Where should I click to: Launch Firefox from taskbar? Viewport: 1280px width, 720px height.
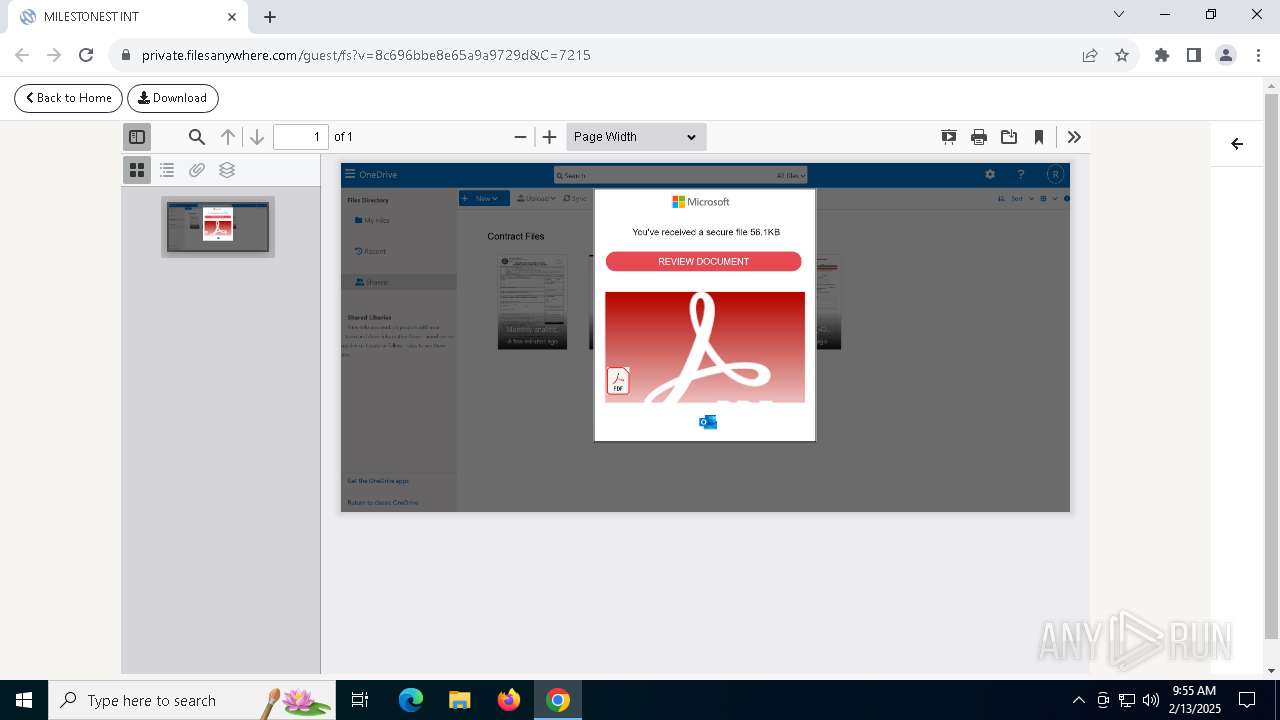point(509,700)
